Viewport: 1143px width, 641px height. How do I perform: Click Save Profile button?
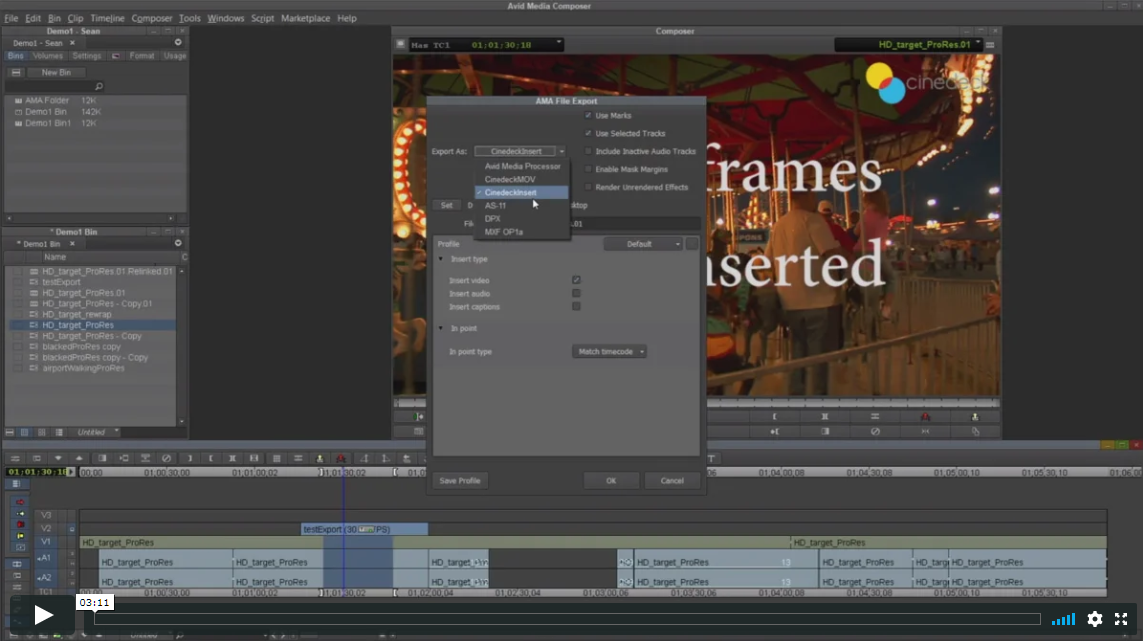(459, 481)
